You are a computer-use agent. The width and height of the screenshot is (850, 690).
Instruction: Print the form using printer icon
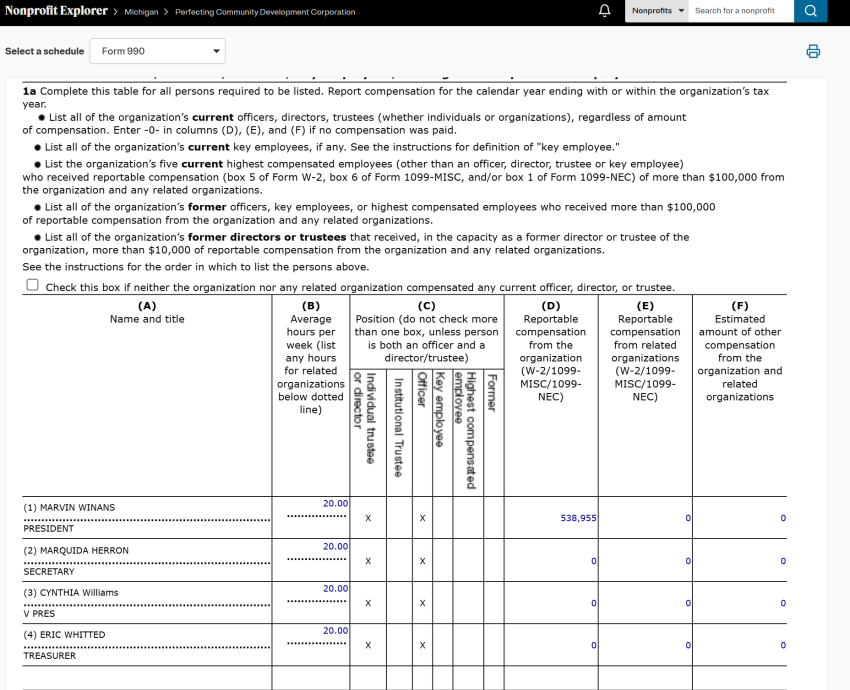813,51
